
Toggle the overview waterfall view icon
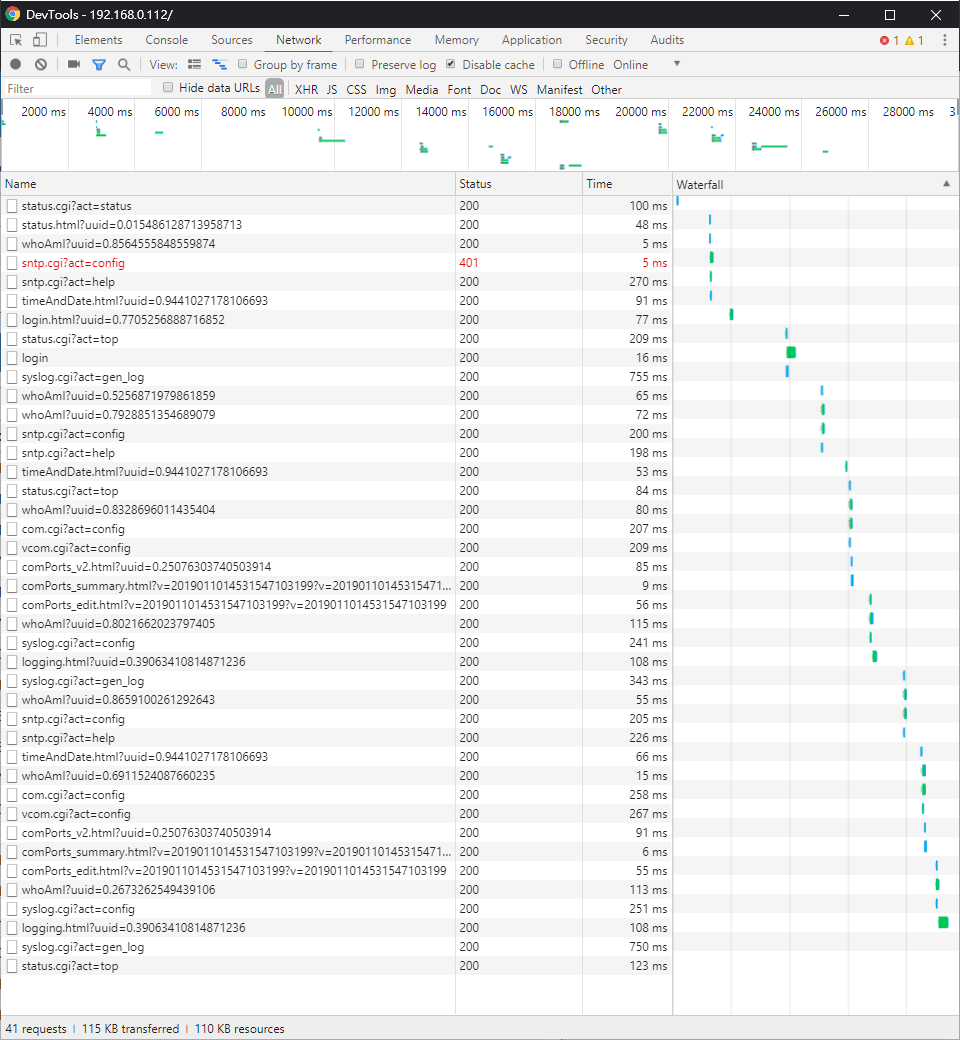click(220, 64)
